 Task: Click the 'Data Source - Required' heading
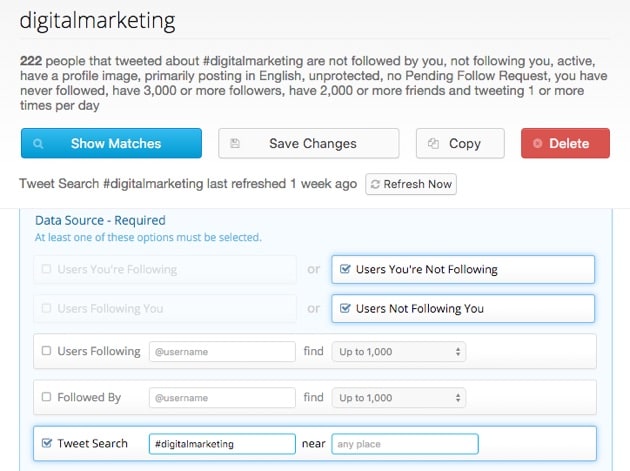coord(100,220)
